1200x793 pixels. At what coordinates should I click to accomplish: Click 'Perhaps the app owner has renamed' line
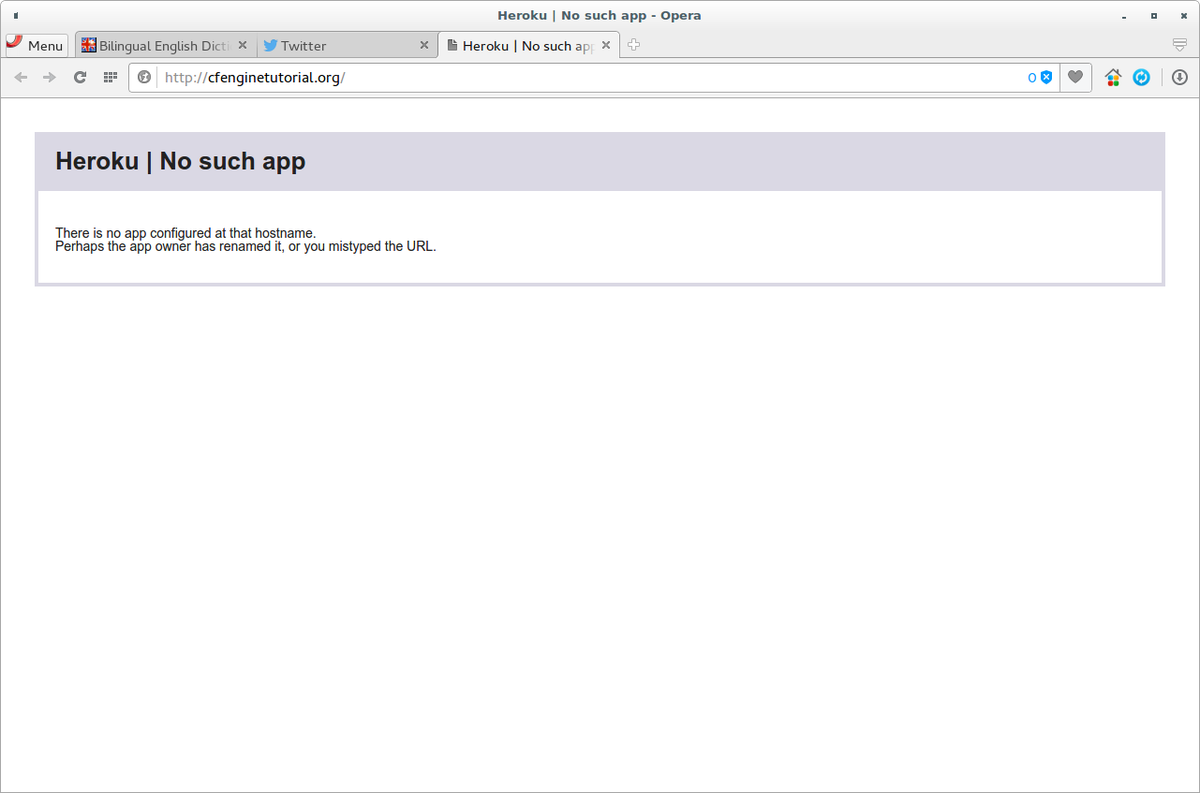click(x=246, y=246)
